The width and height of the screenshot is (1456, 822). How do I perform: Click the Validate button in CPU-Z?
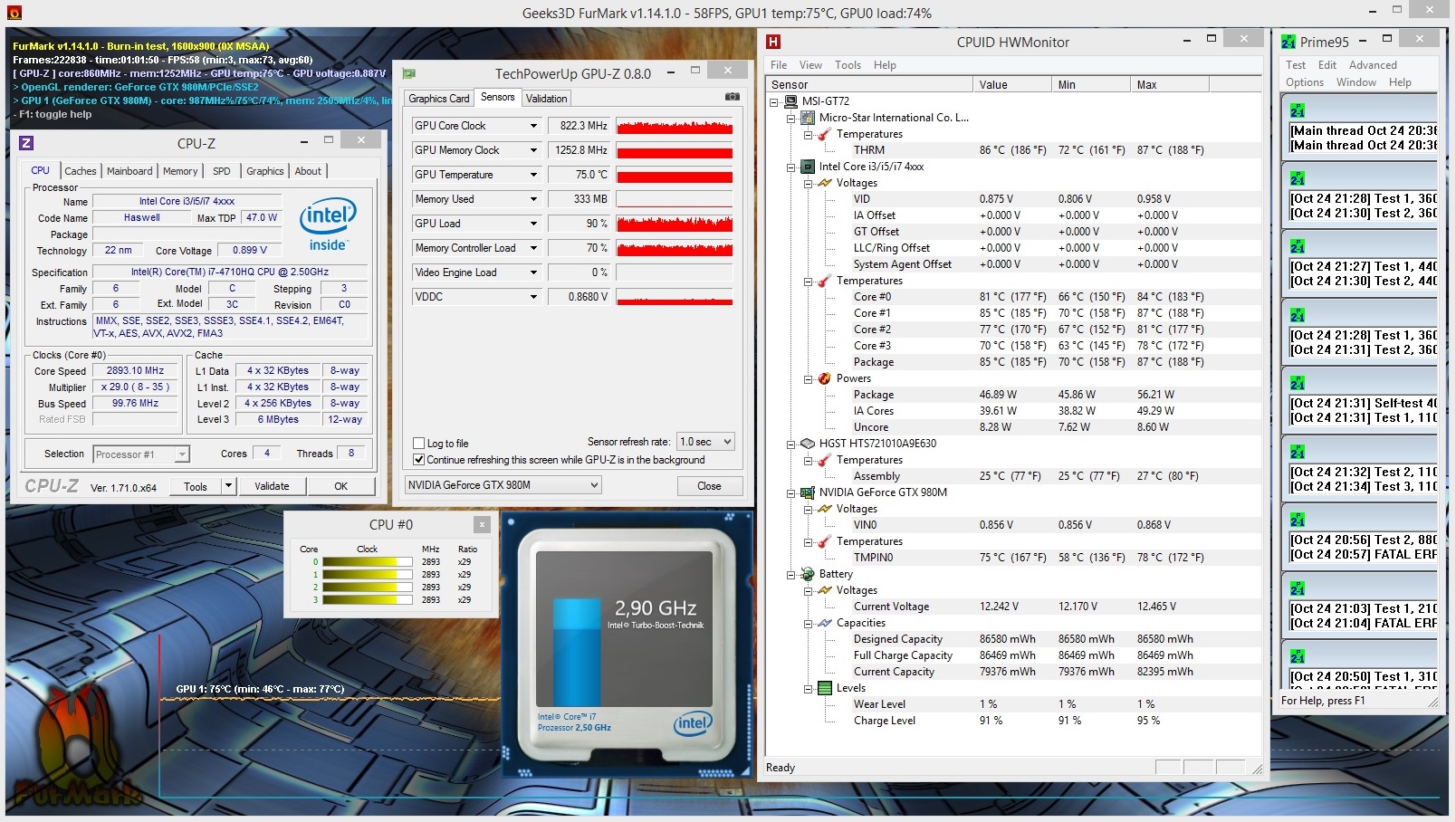(x=272, y=486)
